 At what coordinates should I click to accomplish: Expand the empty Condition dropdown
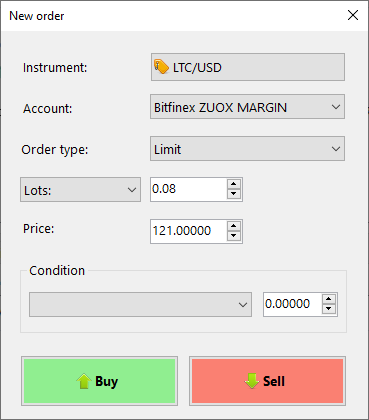point(140,304)
